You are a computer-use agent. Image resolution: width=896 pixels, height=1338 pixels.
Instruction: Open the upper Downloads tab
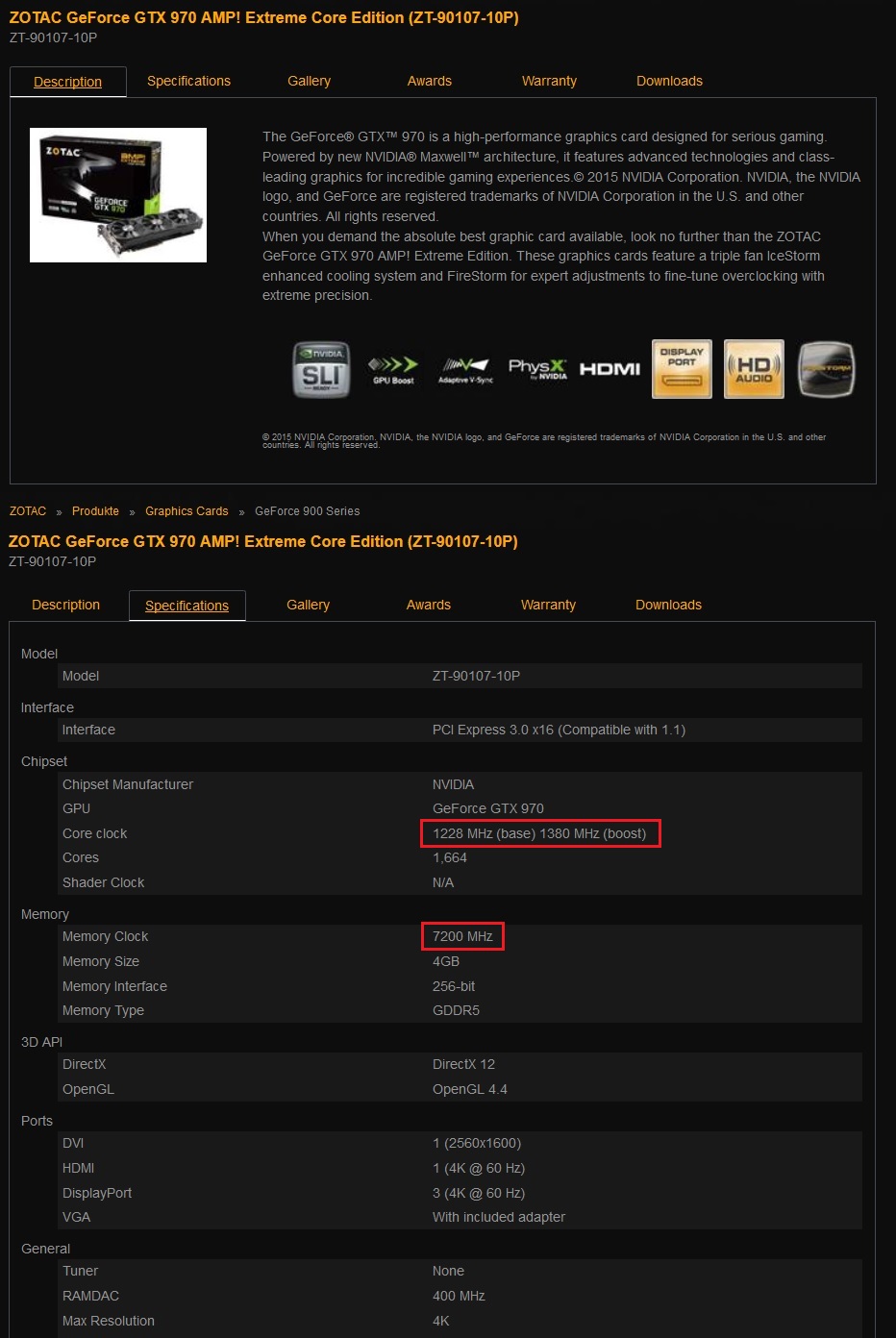coord(669,81)
